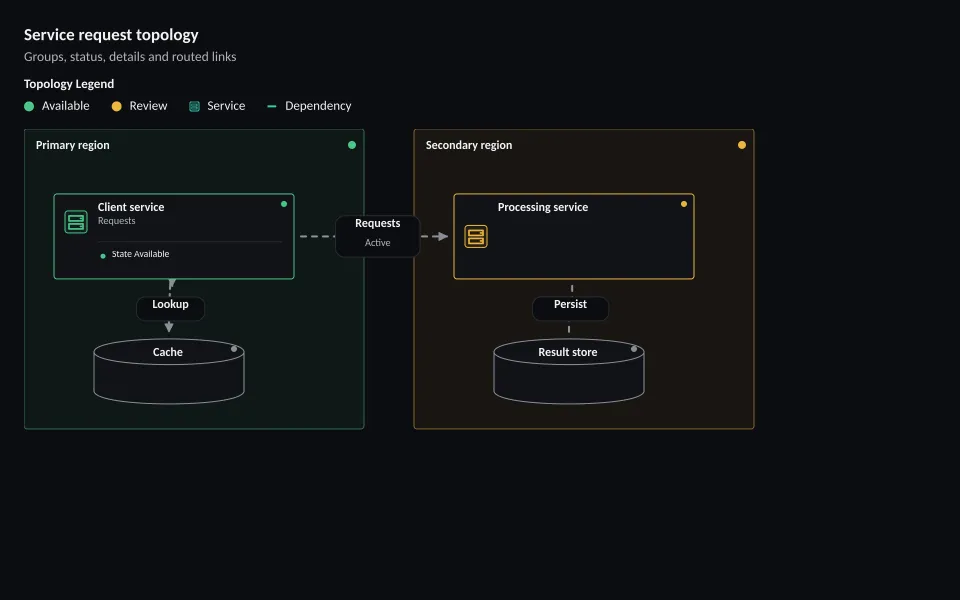Click the Review legend label
This screenshot has height=600, width=960.
pos(148,106)
